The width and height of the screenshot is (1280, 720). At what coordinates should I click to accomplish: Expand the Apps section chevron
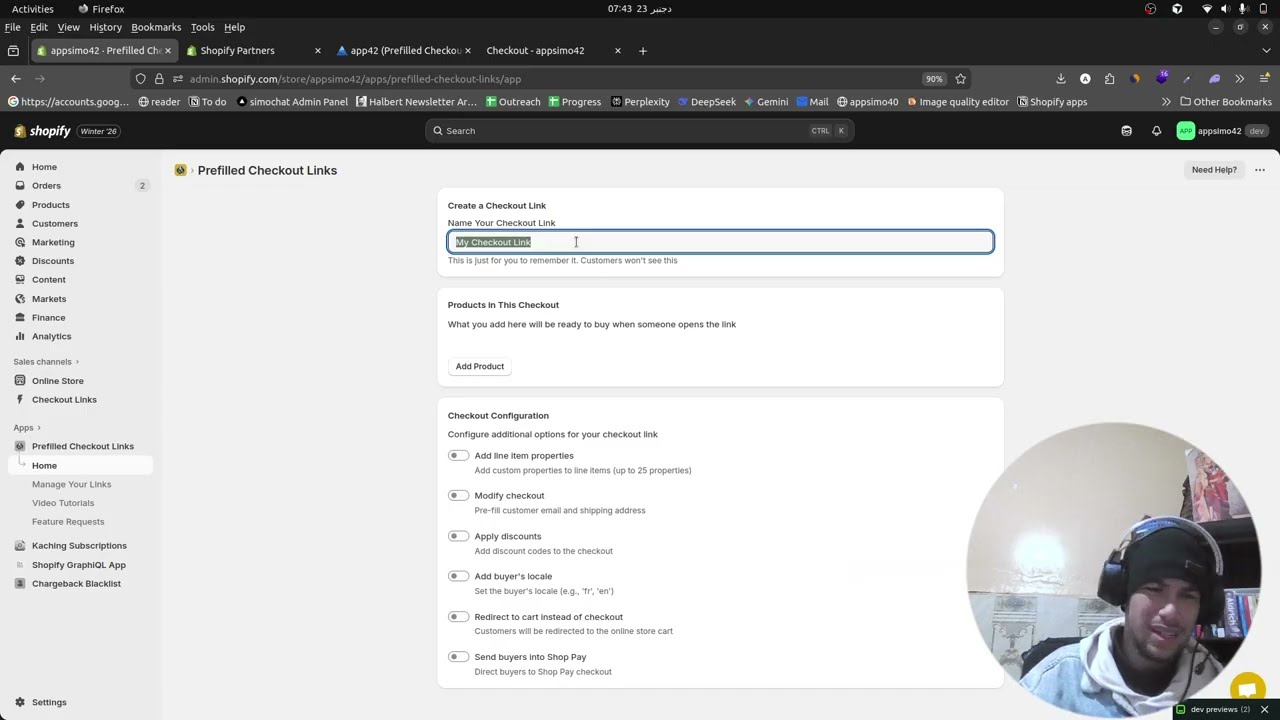[38, 428]
